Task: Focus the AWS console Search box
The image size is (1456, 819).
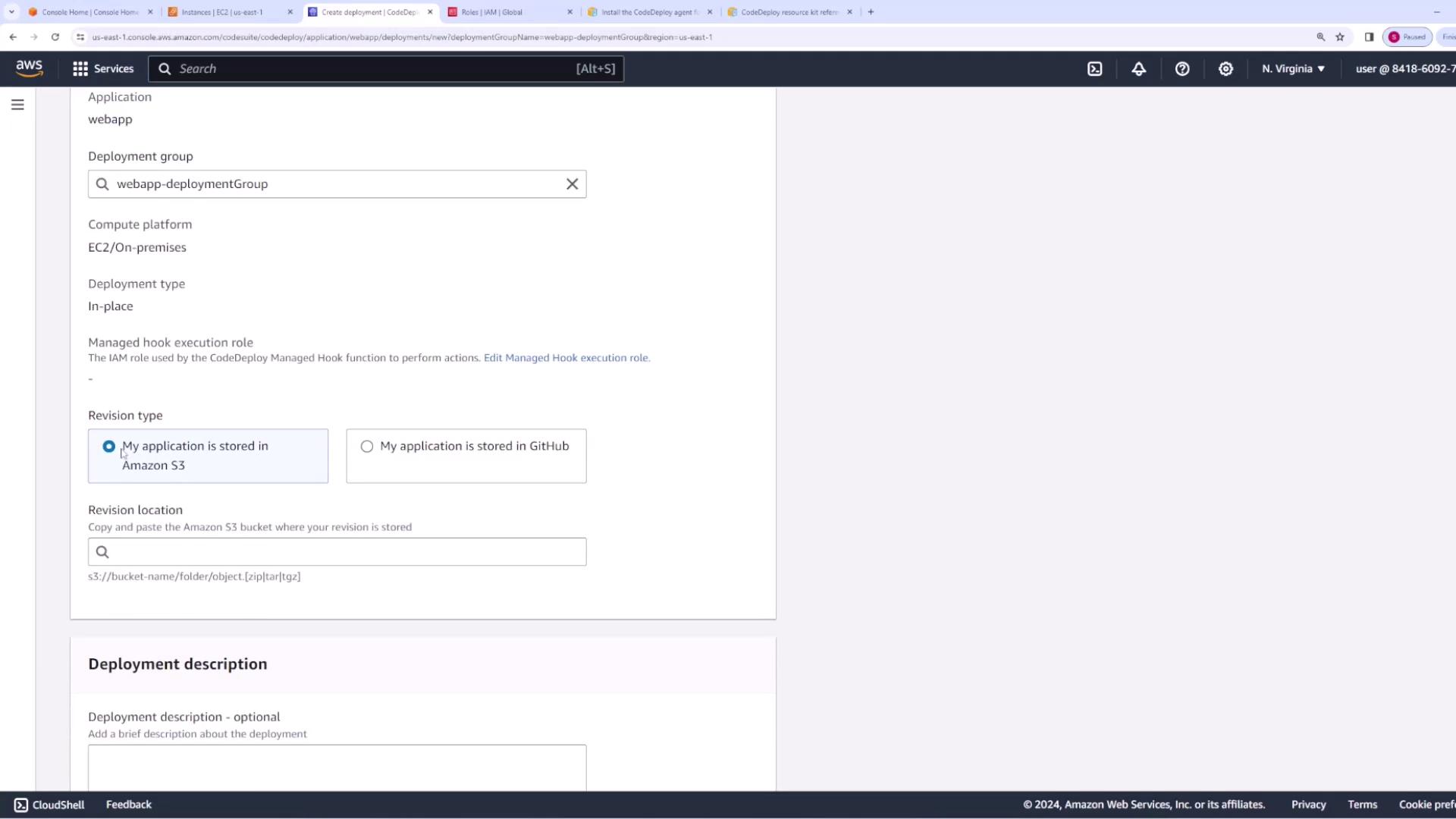Action: 385,69
